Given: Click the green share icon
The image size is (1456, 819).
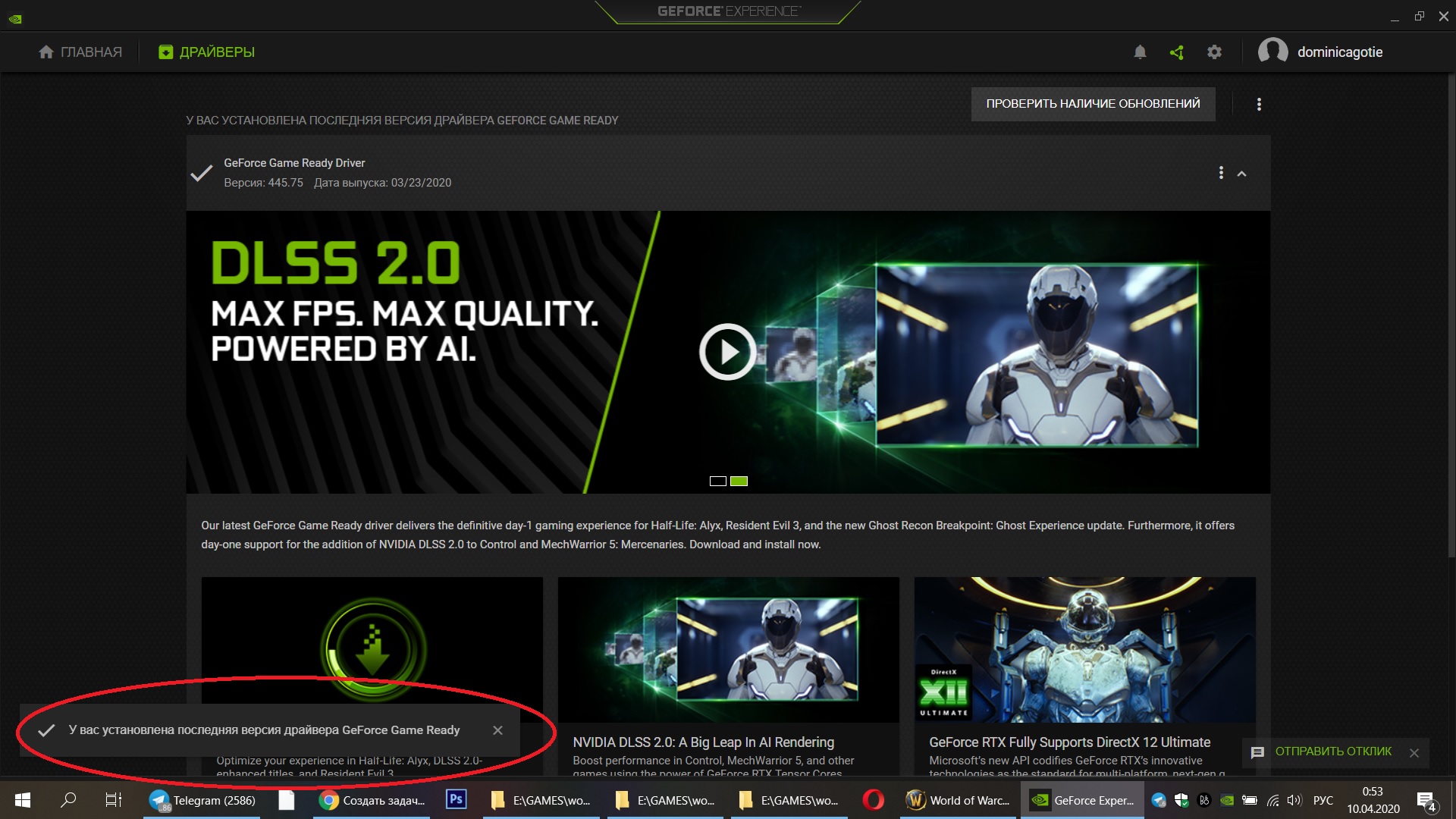Looking at the screenshot, I should pyautogui.click(x=1177, y=52).
